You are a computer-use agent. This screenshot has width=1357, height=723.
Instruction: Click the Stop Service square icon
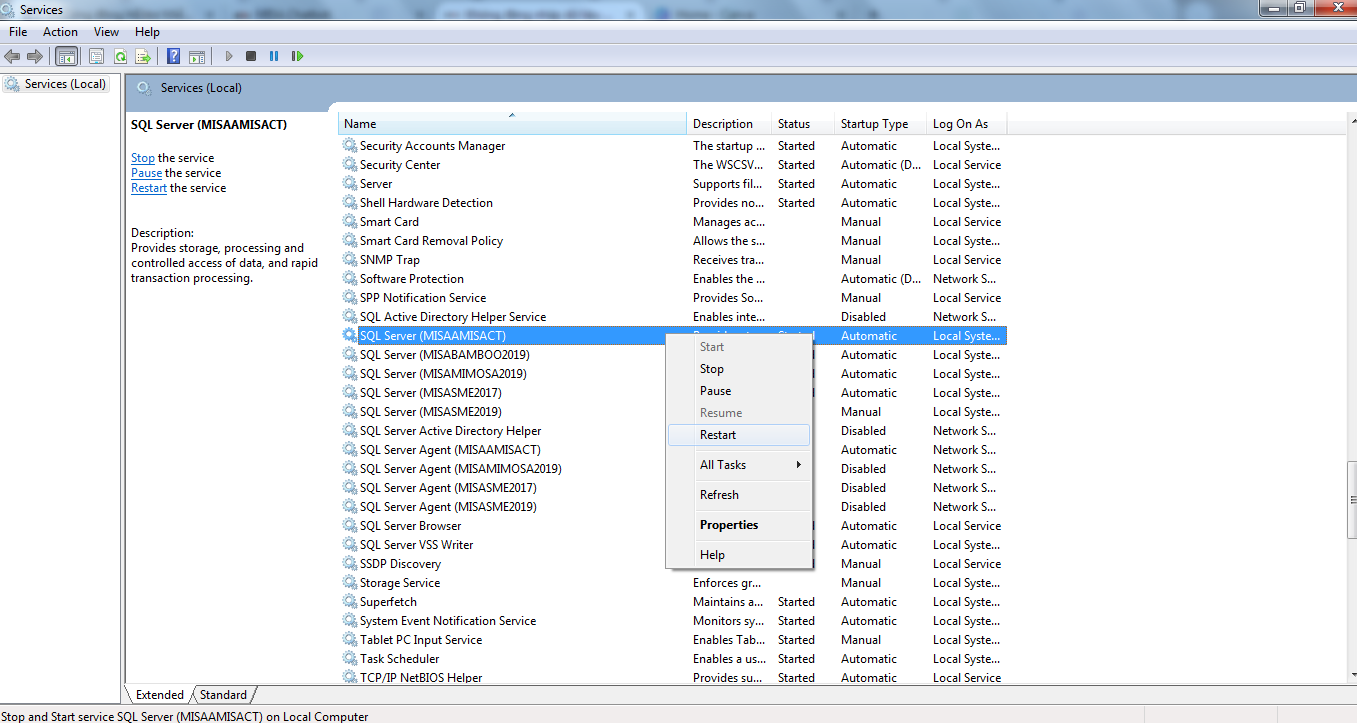click(251, 56)
